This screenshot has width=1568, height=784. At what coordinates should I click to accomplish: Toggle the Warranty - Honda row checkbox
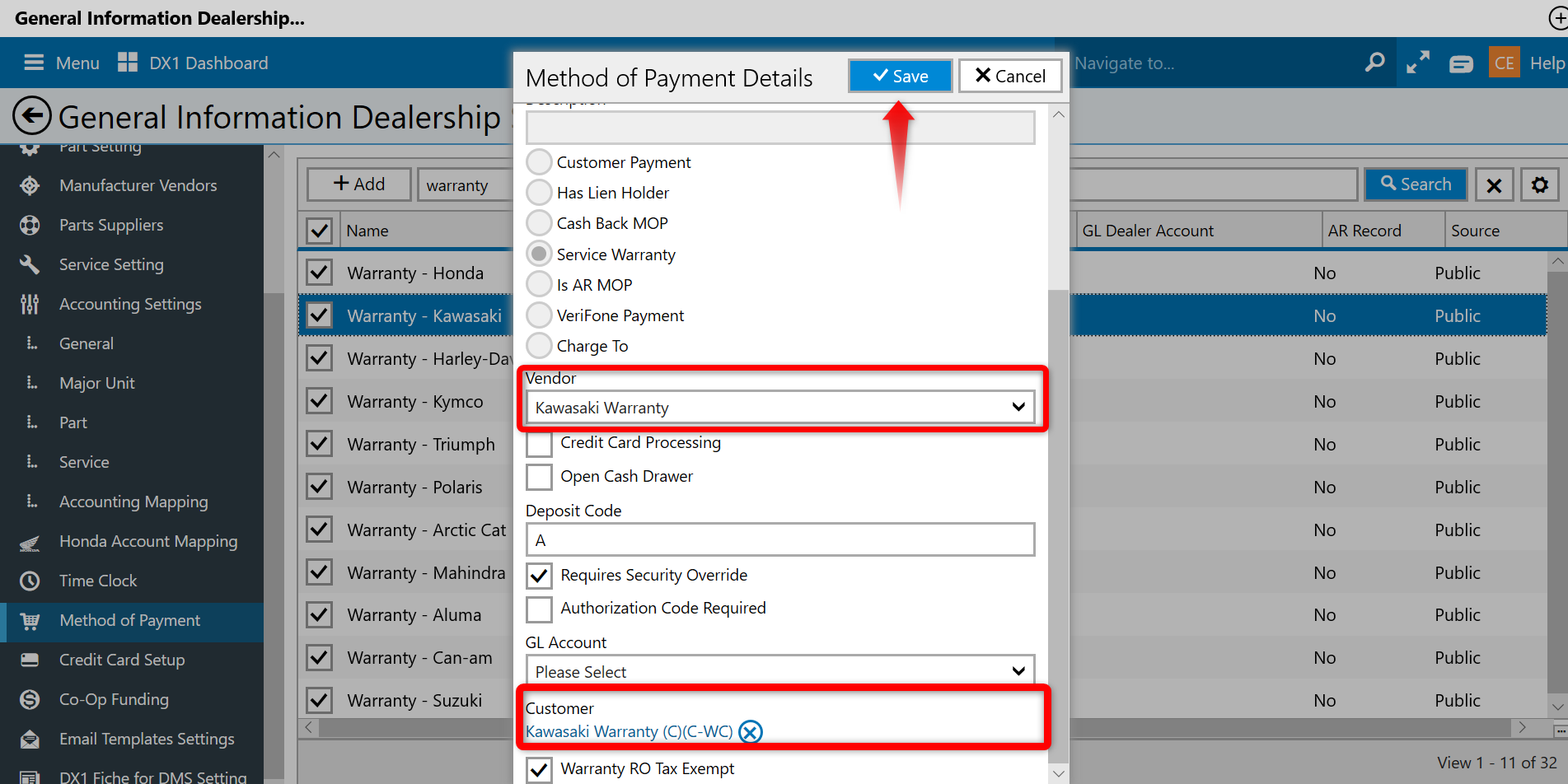[319, 273]
